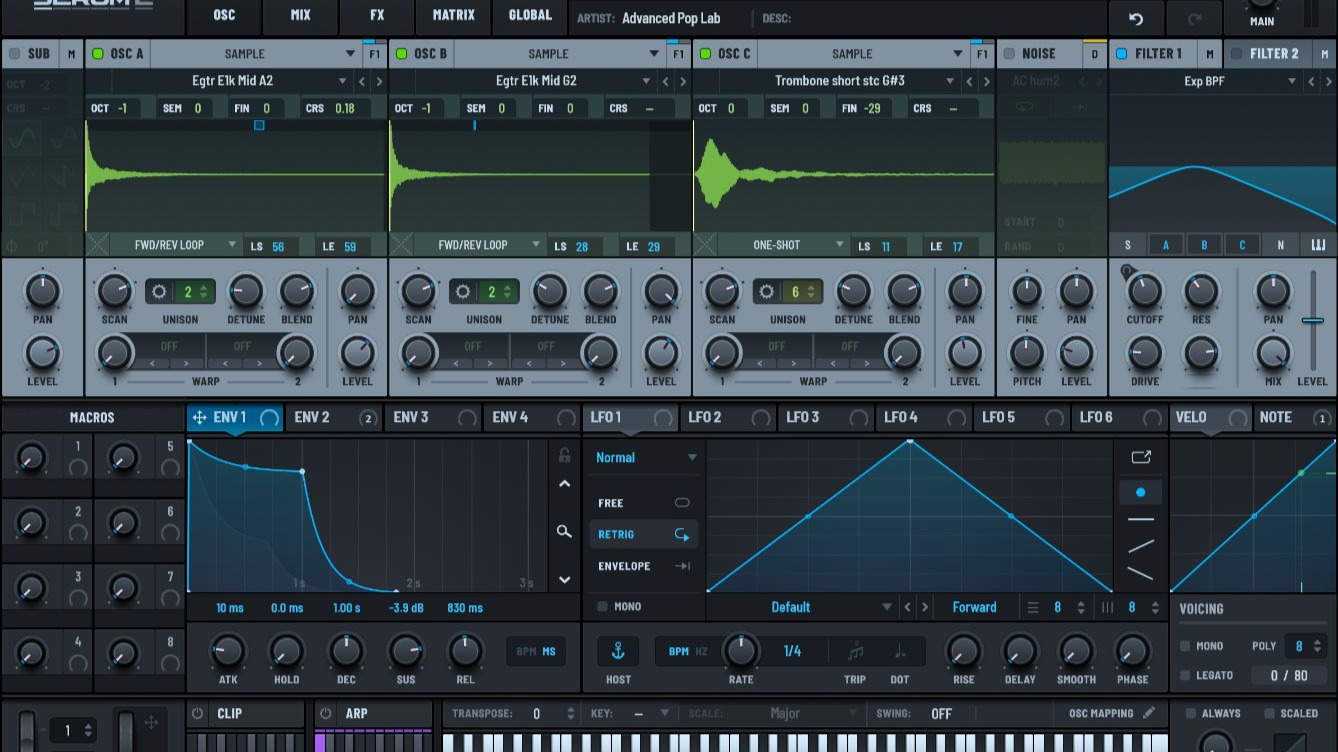Enable FILTER 2
This screenshot has width=1338, height=752.
pyautogui.click(x=1237, y=54)
